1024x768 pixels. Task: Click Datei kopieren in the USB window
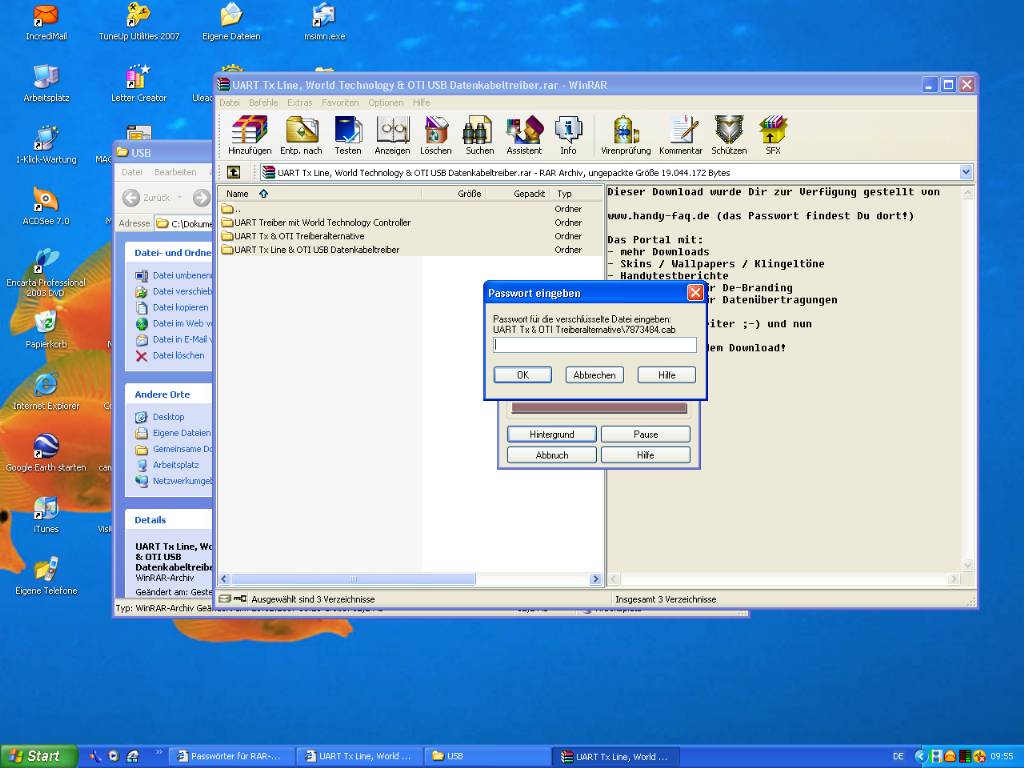(x=172, y=308)
